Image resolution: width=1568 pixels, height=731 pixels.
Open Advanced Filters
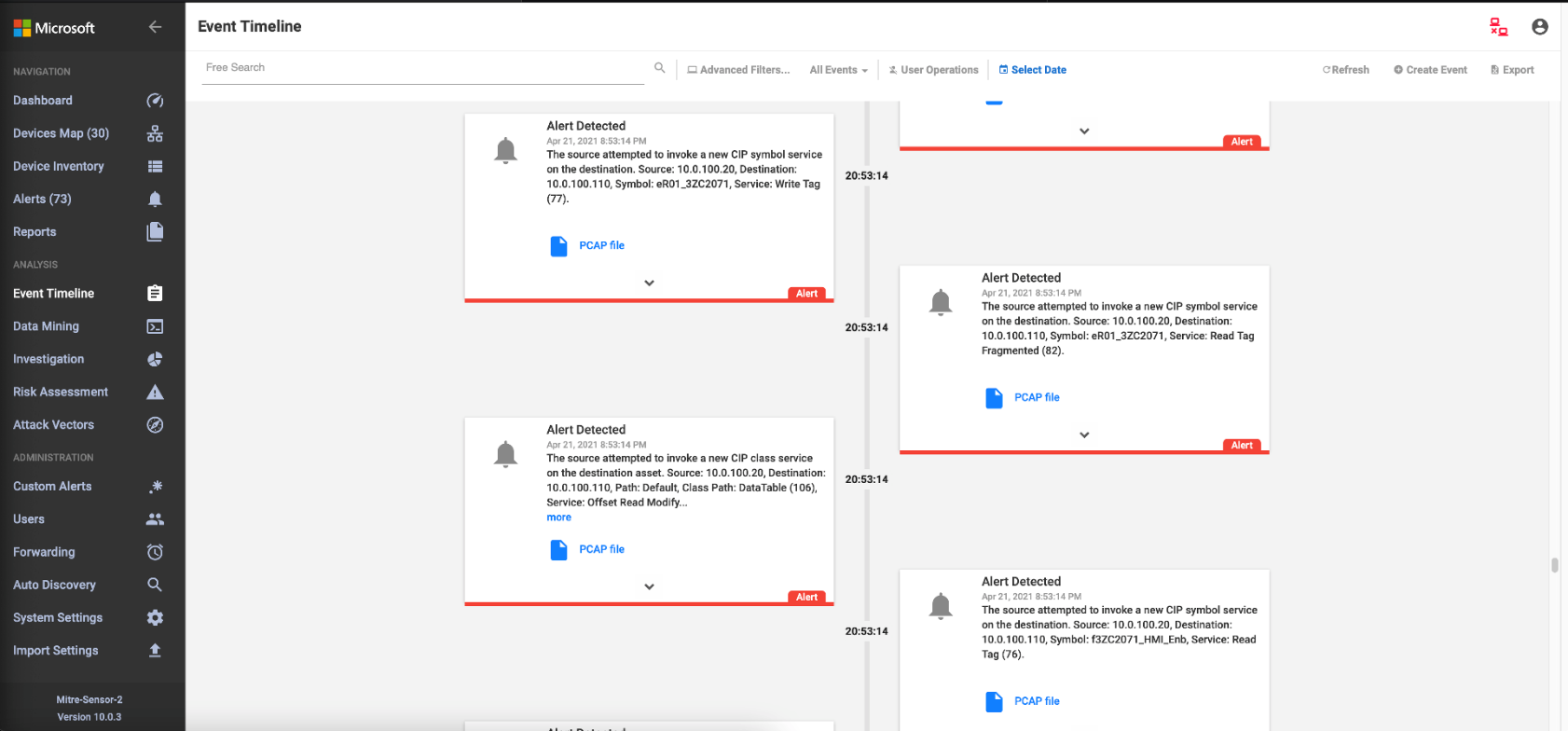(738, 70)
